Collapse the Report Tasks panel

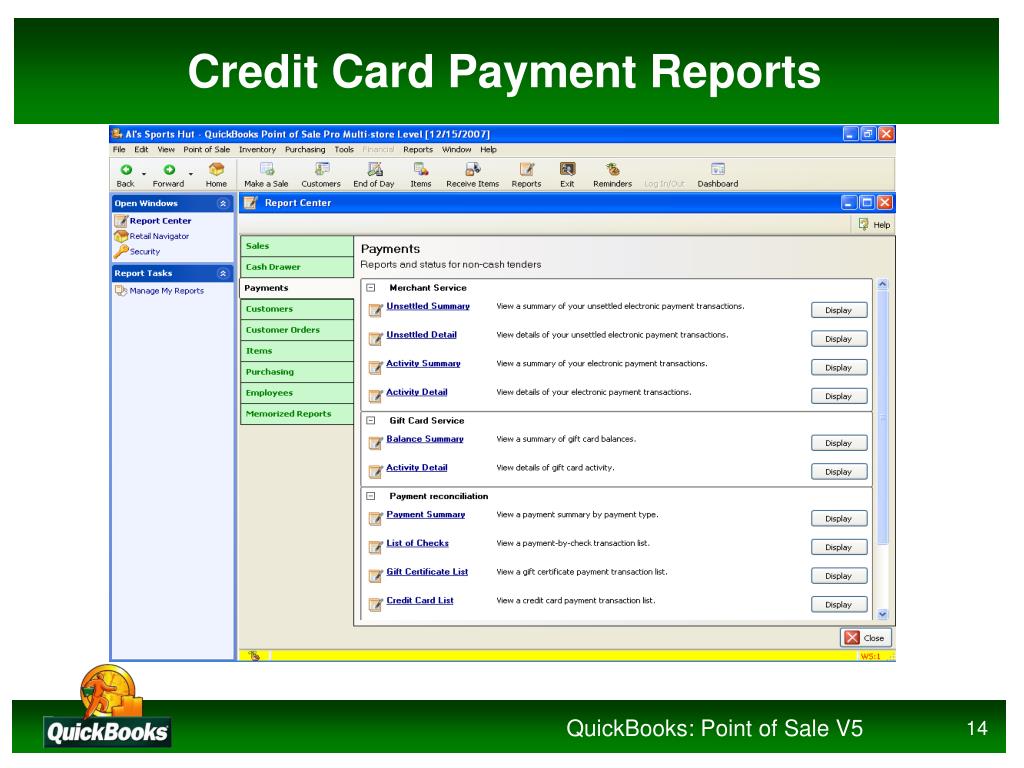[x=223, y=273]
